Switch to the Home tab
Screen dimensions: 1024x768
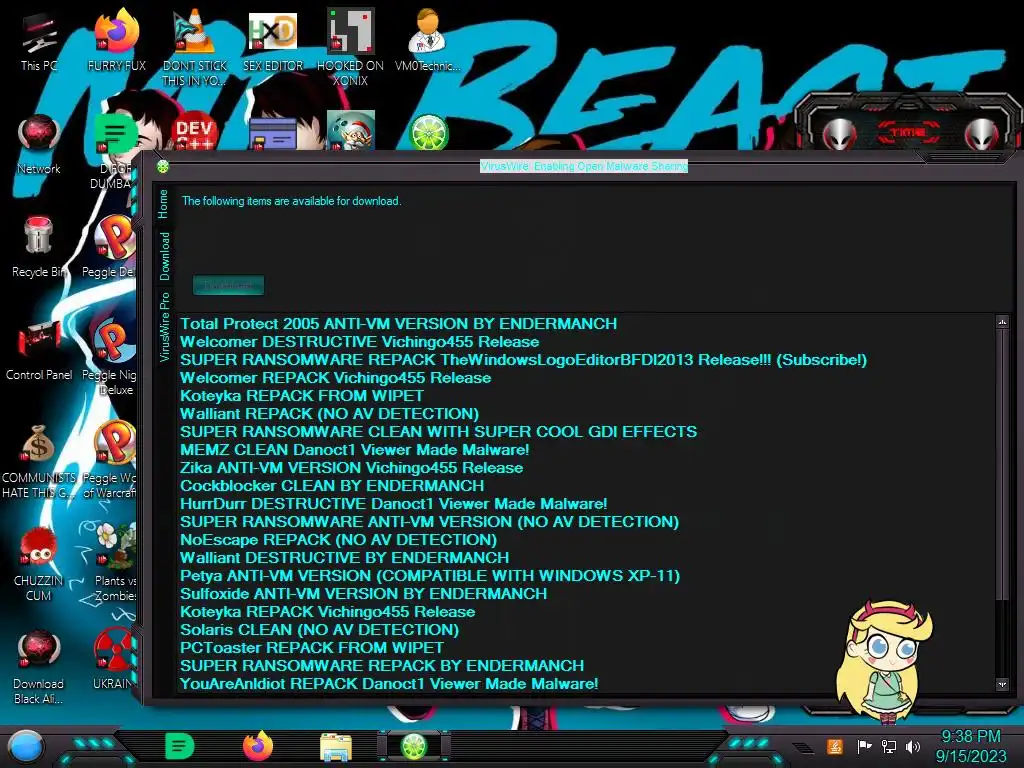tap(163, 204)
